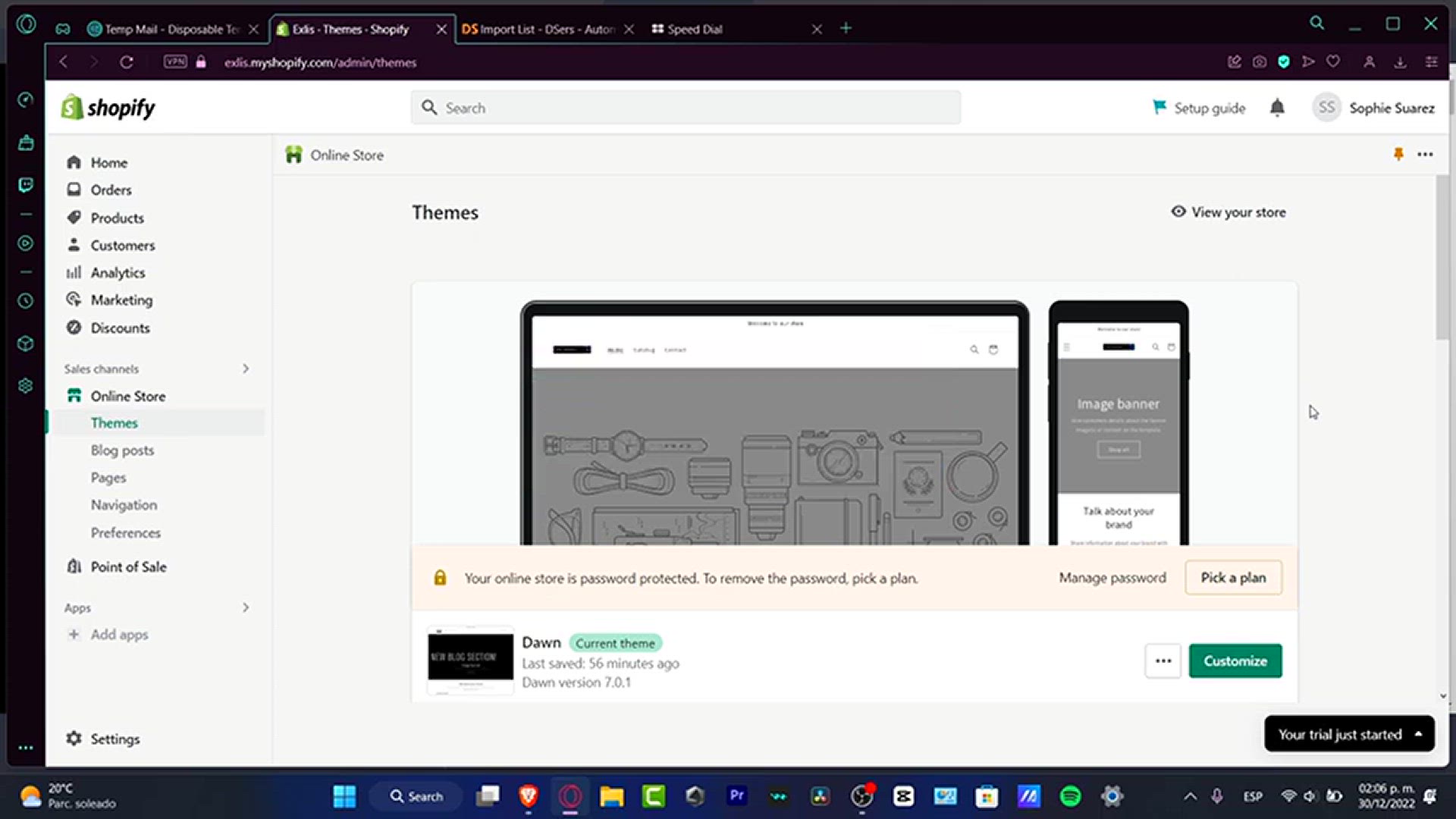This screenshot has width=1456, height=819.
Task: Open history clock in Opera sidebar
Action: coord(26,301)
